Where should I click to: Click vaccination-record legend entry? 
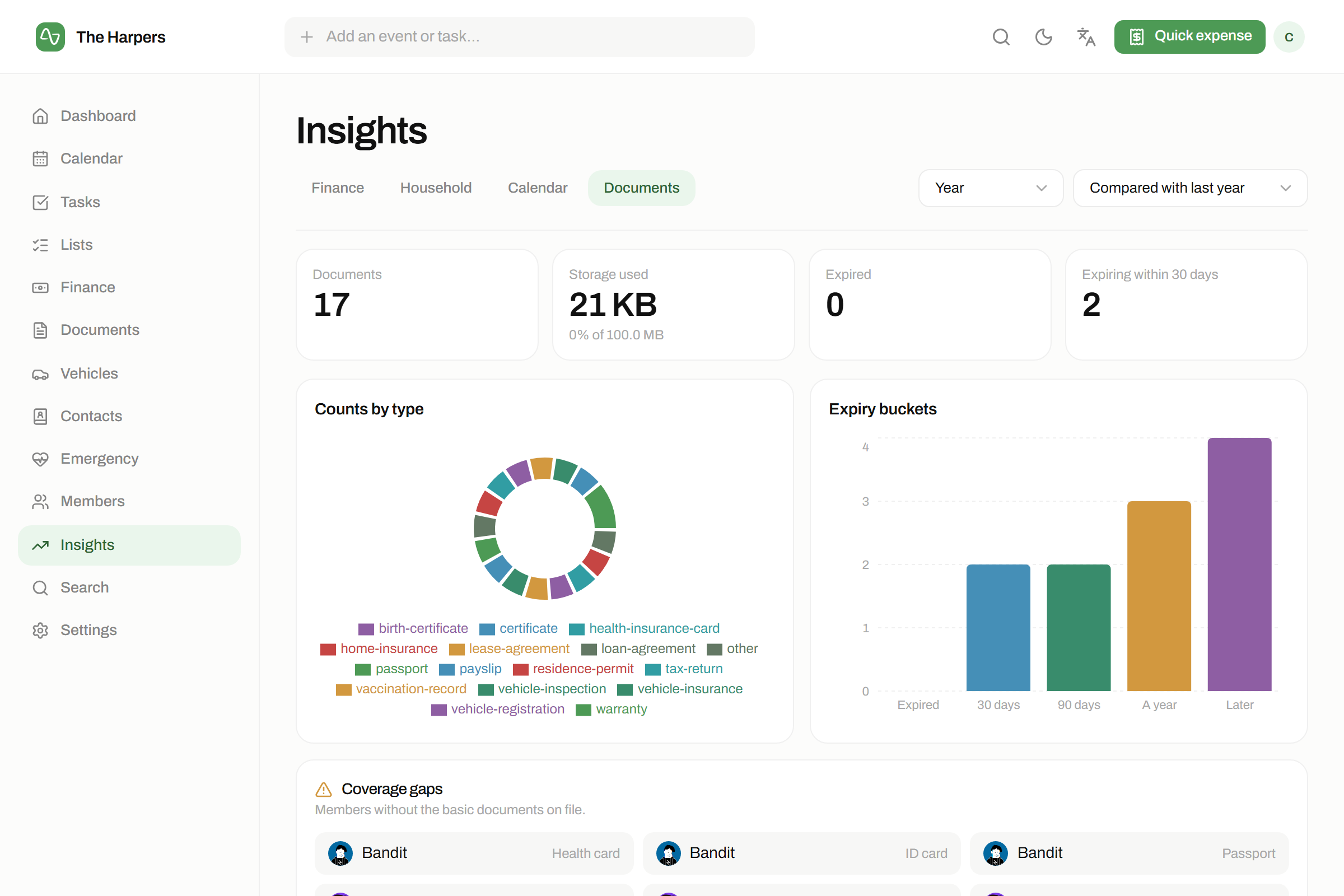point(401,689)
